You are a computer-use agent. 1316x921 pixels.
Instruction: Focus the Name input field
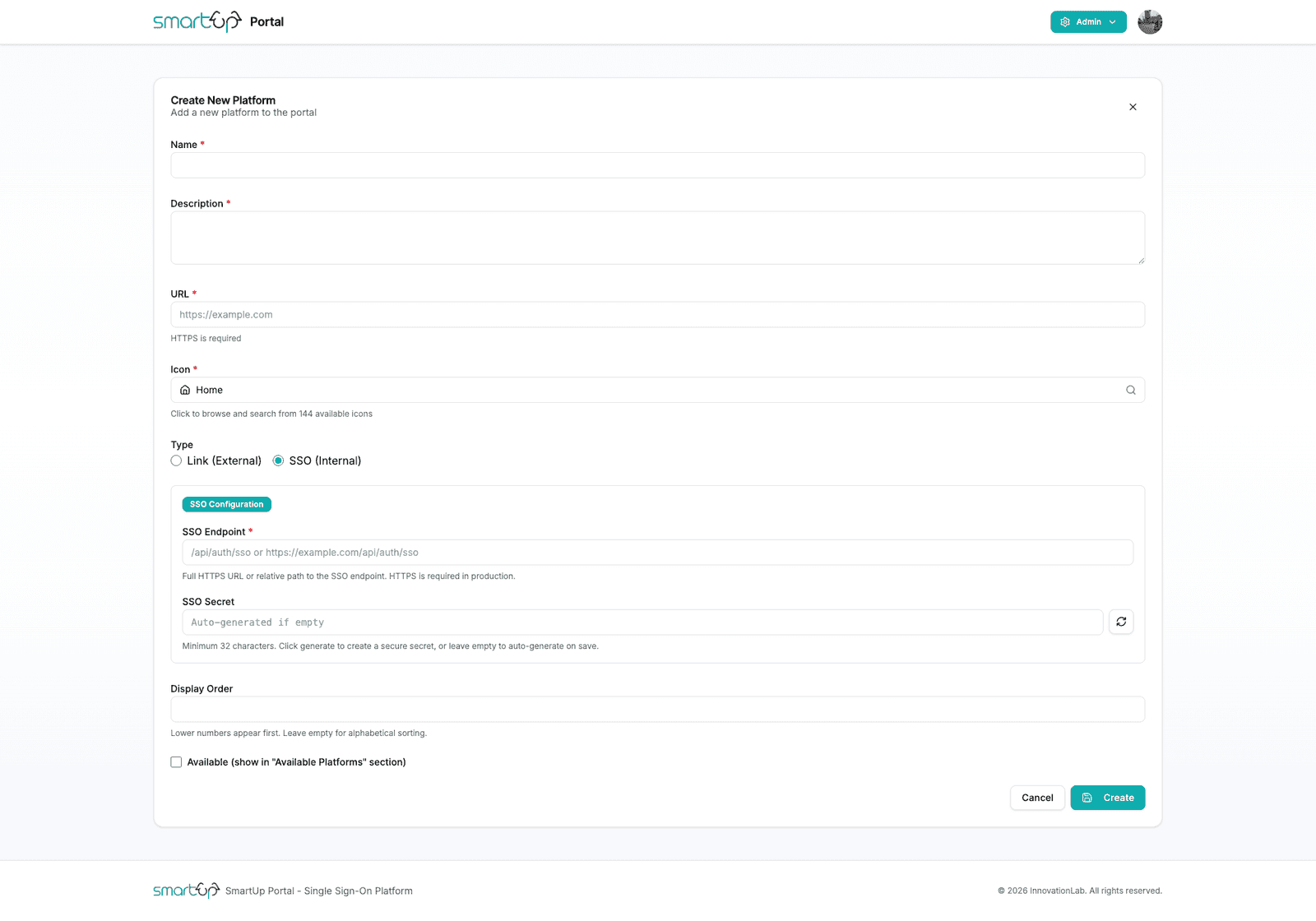[657, 165]
